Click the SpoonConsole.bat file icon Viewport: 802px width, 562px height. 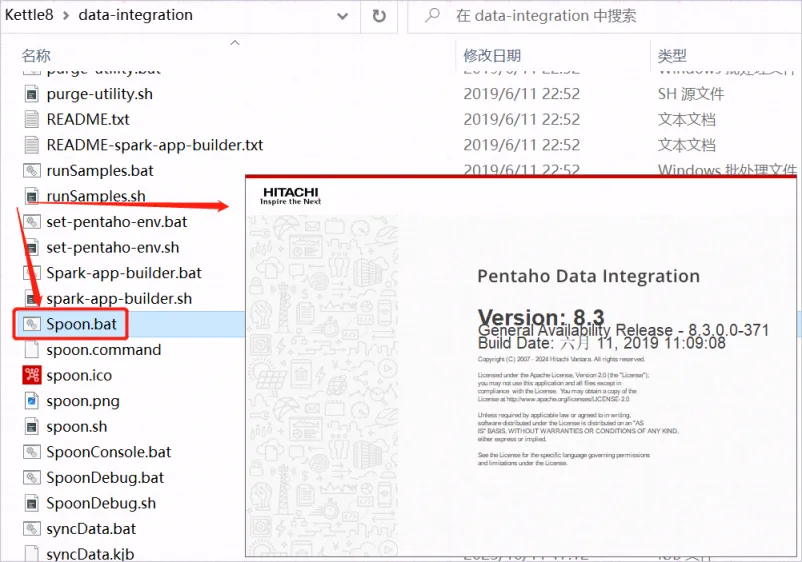point(32,452)
